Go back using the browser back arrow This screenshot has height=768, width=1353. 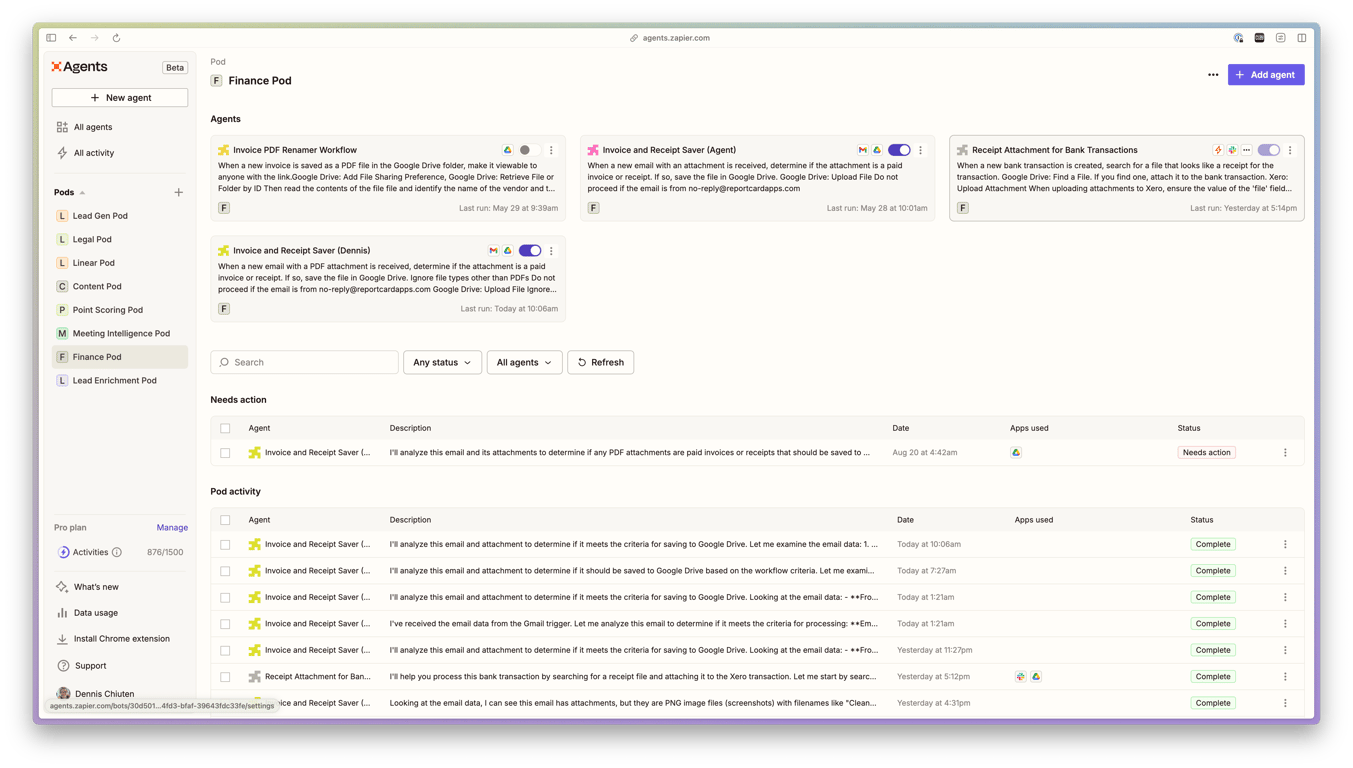(x=73, y=38)
